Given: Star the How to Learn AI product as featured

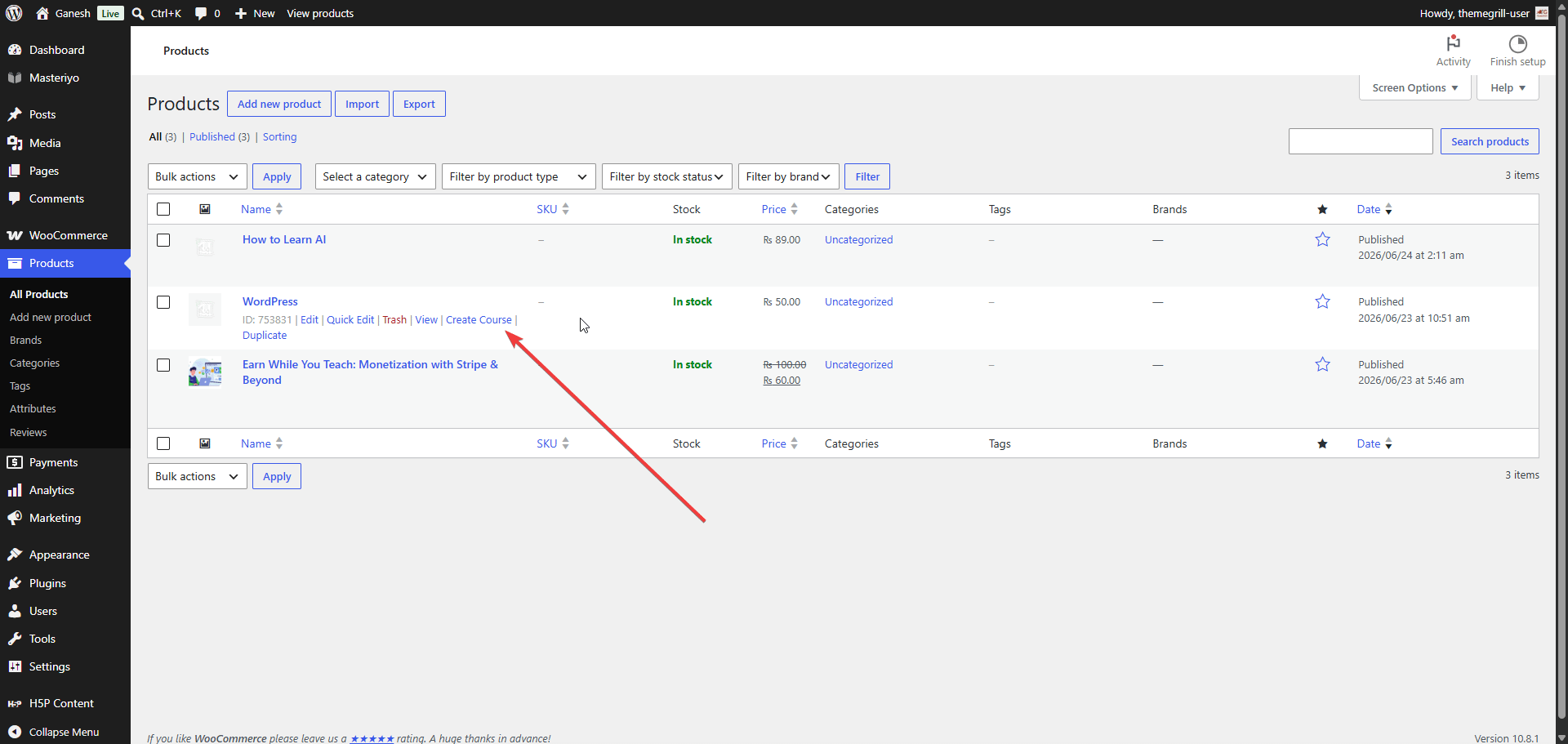Looking at the screenshot, I should pos(1322,239).
